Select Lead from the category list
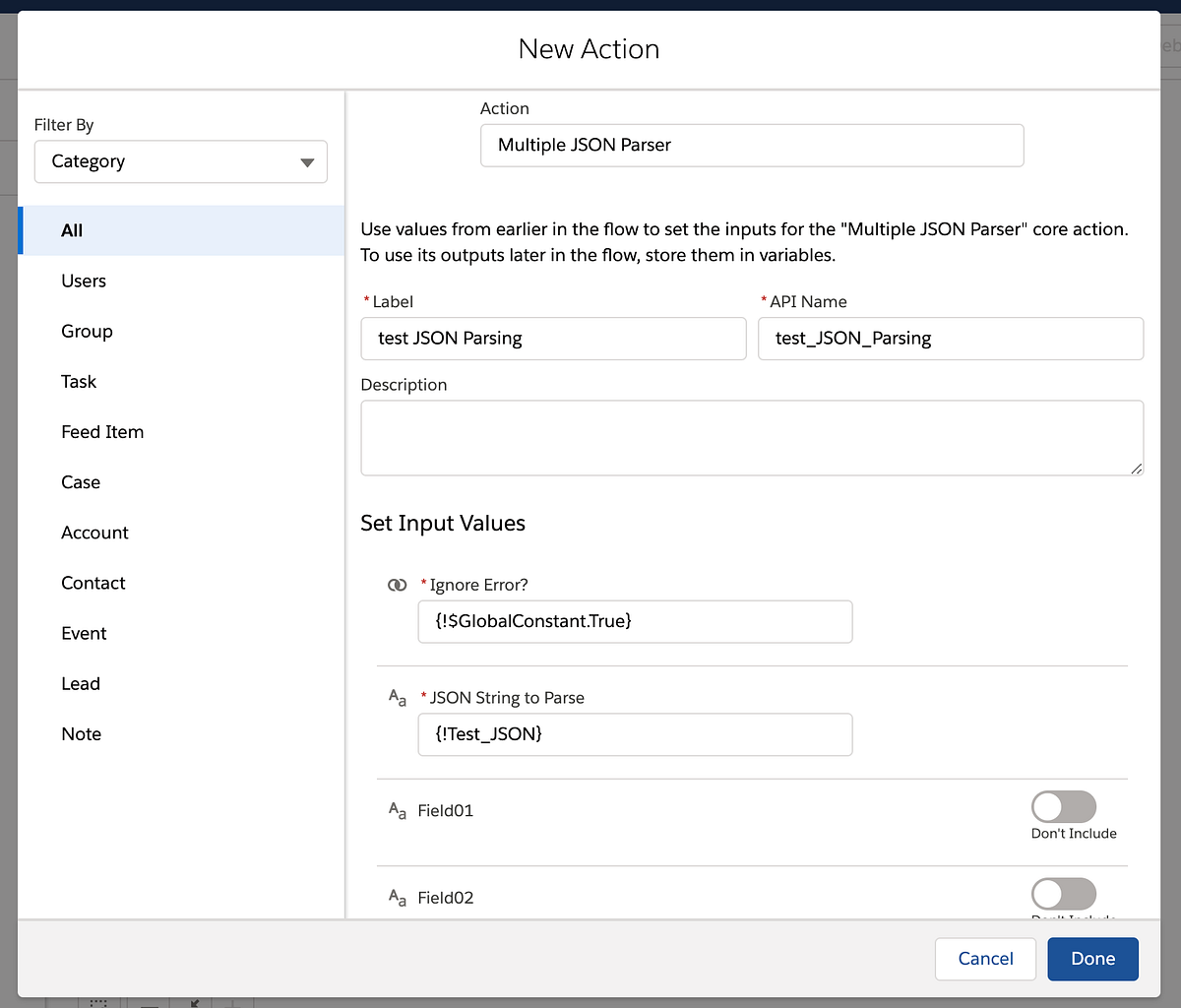Image resolution: width=1181 pixels, height=1008 pixels. point(80,683)
